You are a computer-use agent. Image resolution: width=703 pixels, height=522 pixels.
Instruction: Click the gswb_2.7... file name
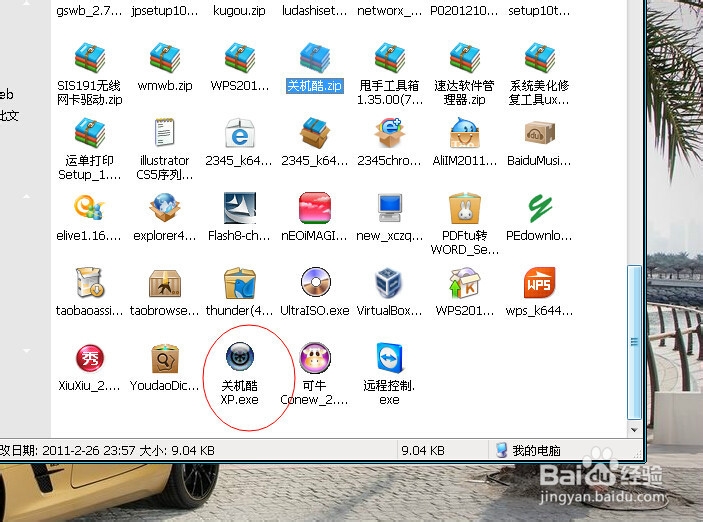89,11
